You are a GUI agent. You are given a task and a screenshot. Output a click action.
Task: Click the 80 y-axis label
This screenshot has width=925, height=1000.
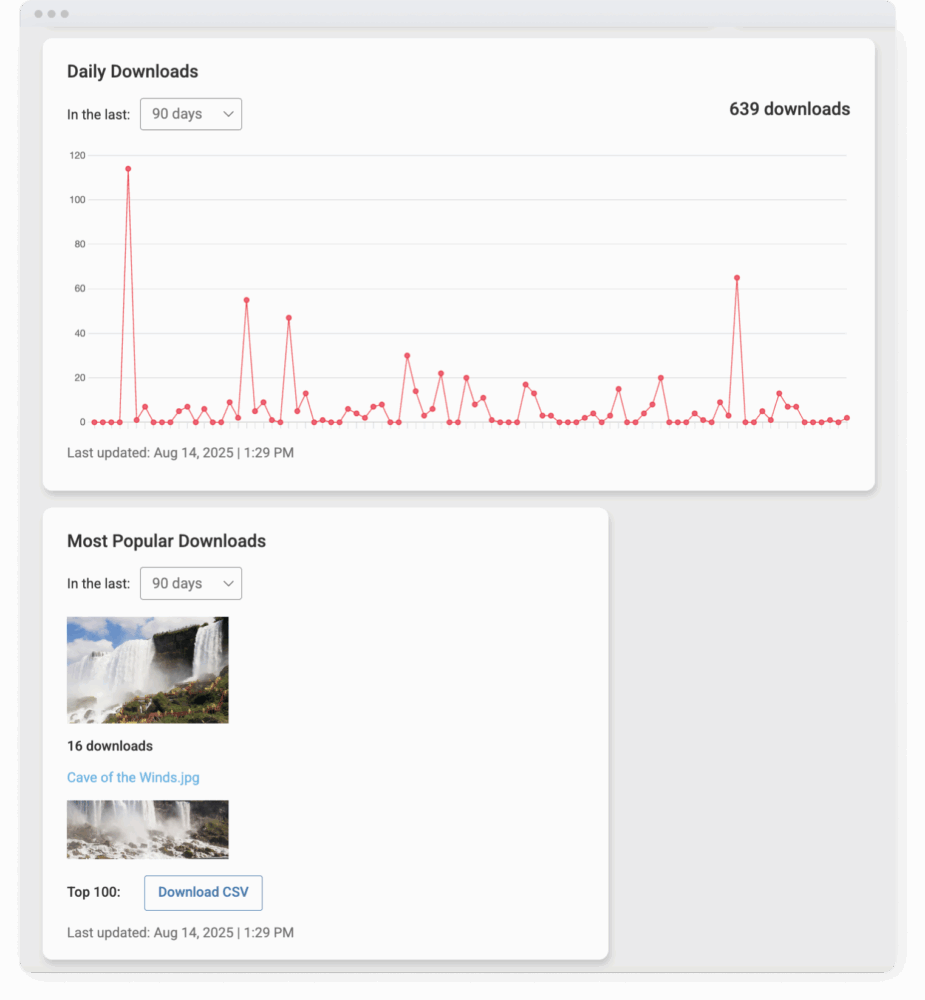pos(80,244)
